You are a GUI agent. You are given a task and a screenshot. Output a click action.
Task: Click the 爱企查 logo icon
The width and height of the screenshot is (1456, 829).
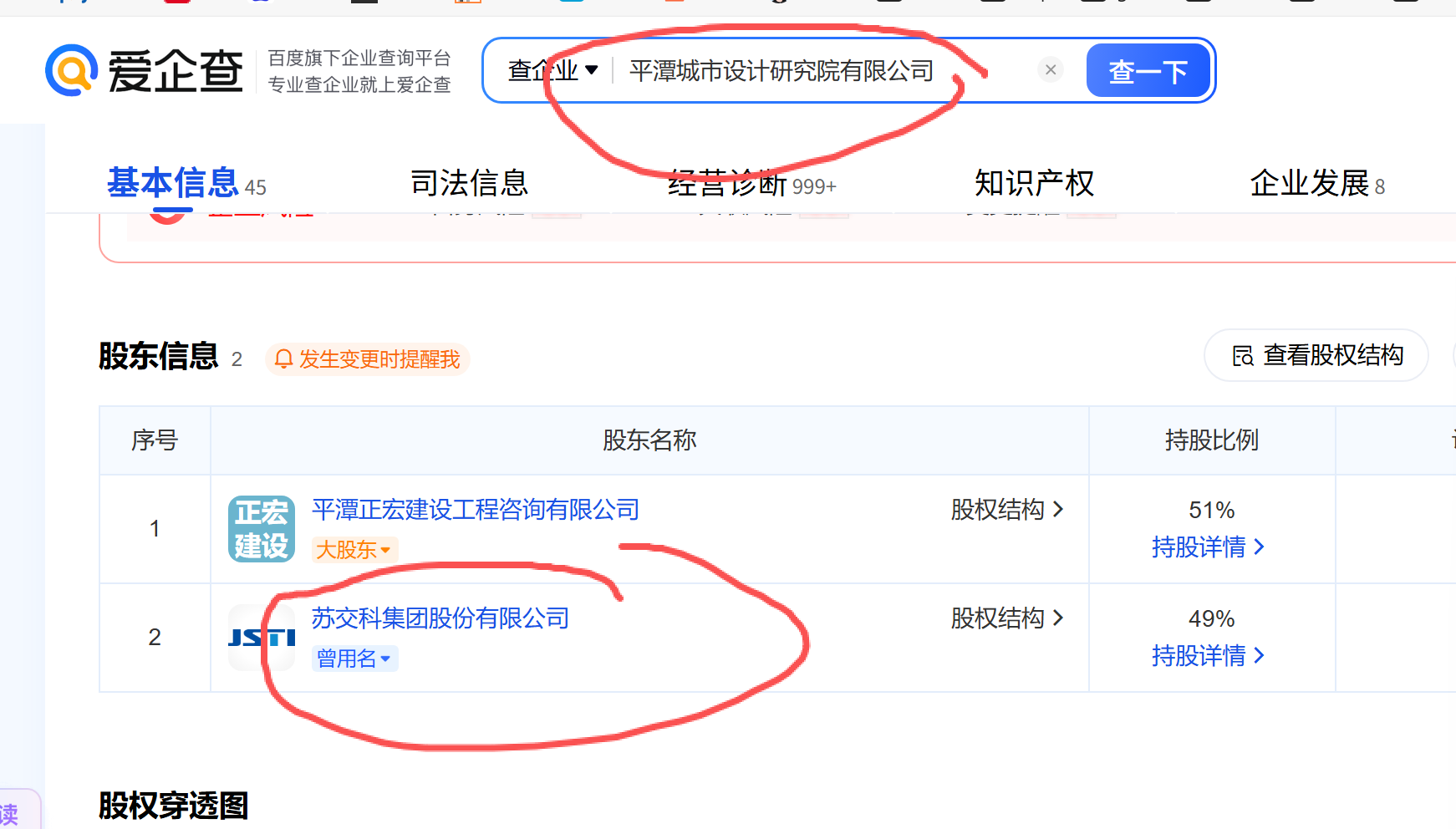[x=72, y=70]
